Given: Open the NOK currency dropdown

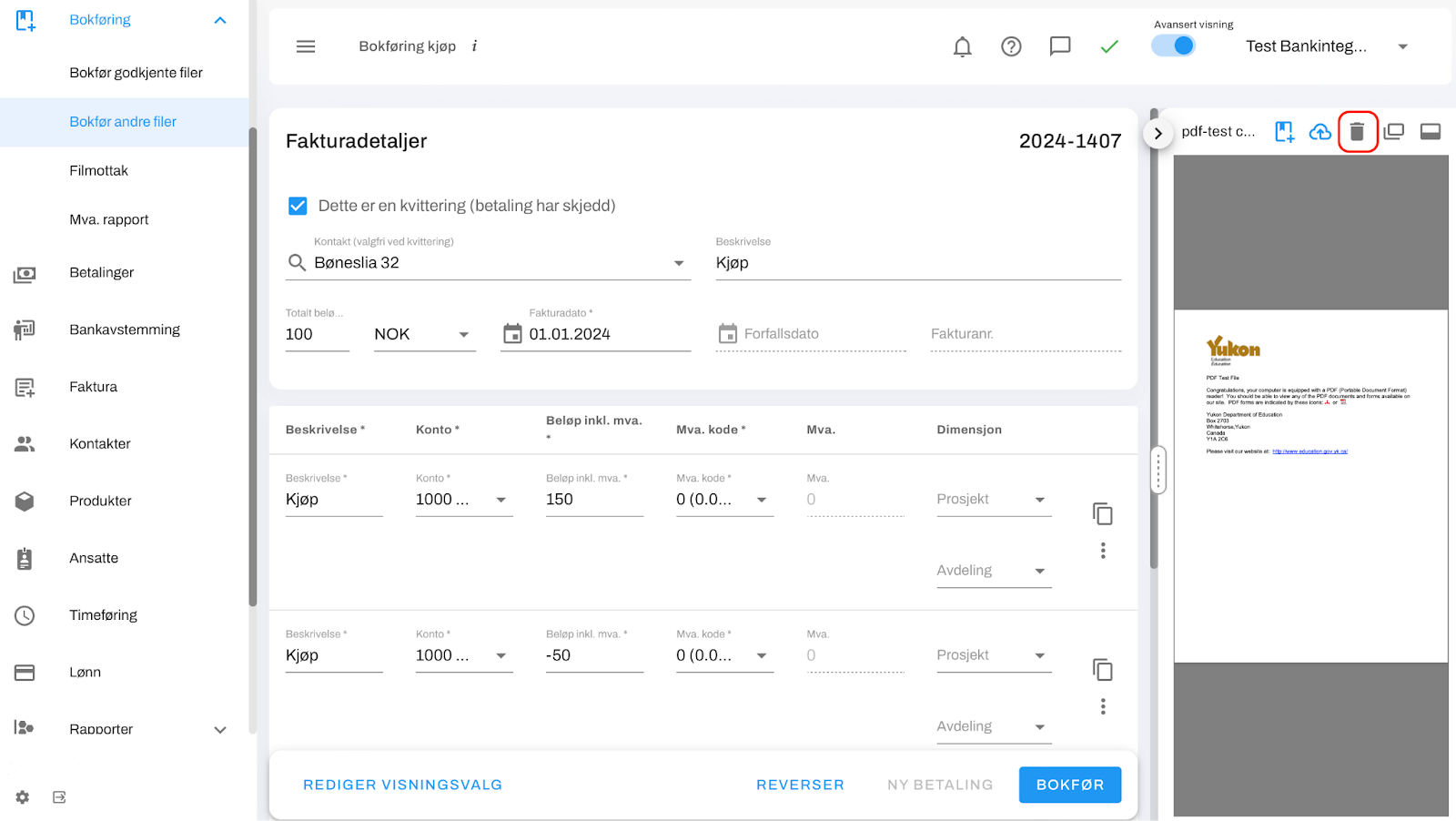Looking at the screenshot, I should [425, 334].
